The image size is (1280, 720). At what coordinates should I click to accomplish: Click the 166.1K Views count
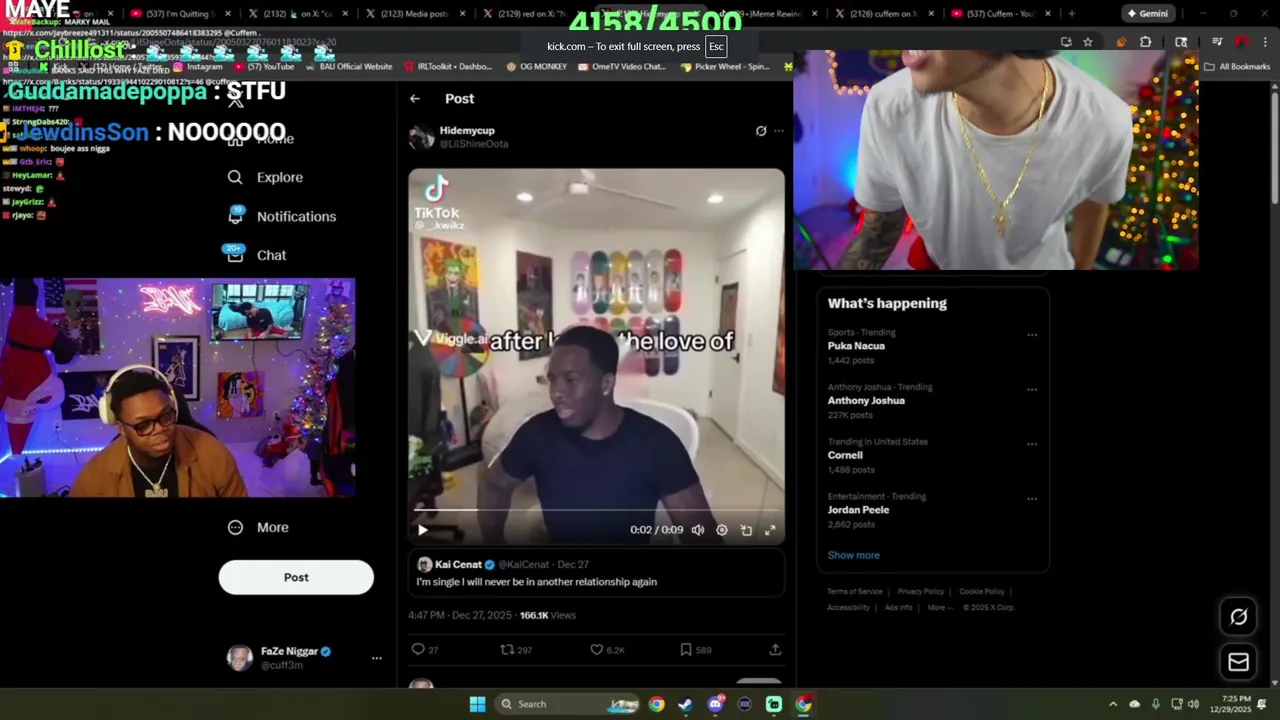[x=547, y=615]
